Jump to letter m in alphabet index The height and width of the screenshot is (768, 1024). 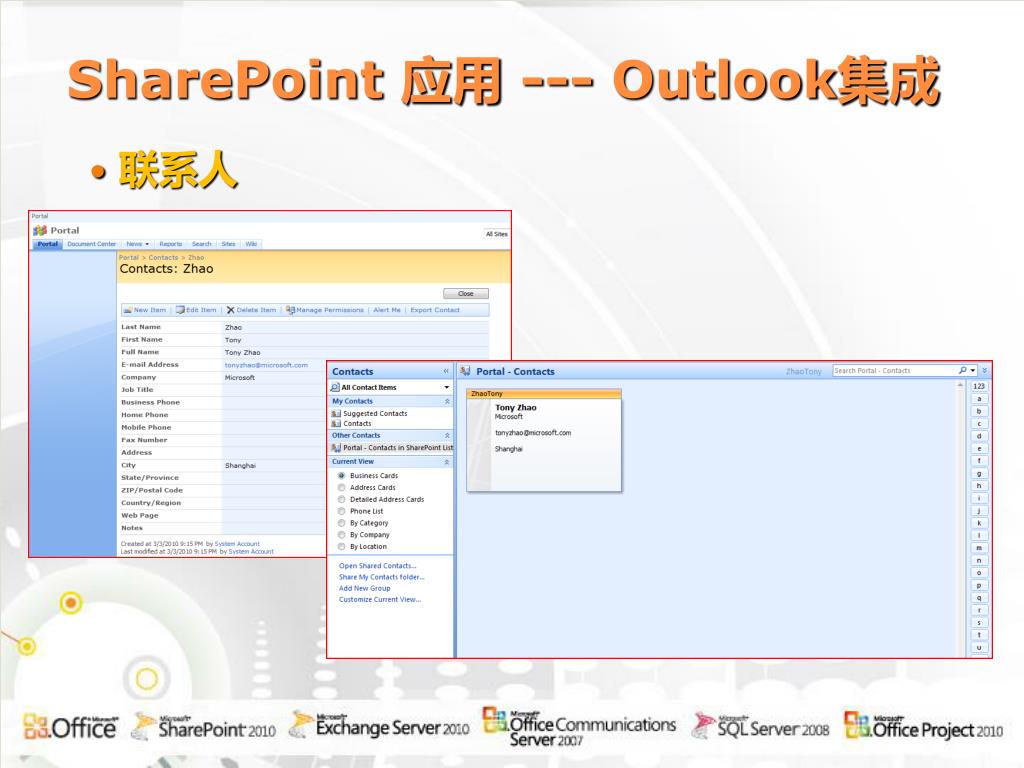978,548
